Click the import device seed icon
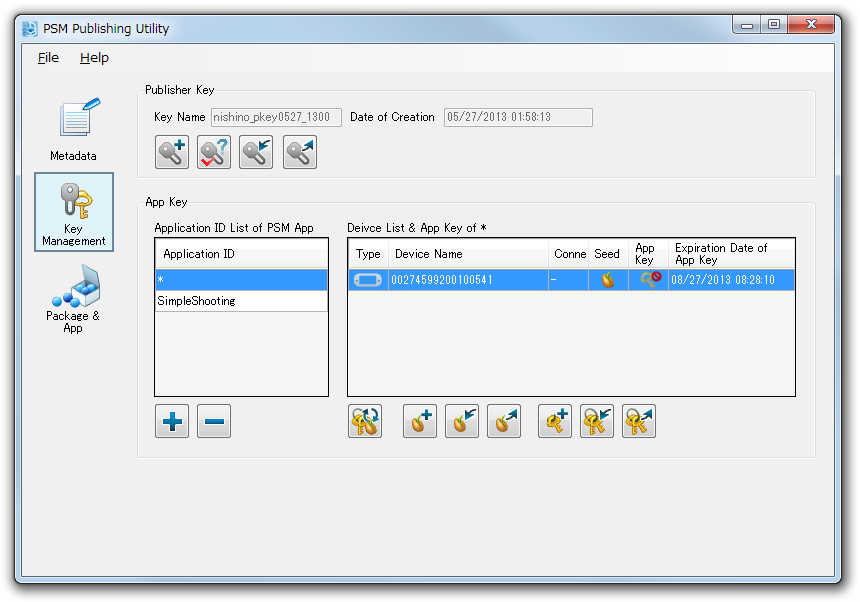 [x=462, y=422]
